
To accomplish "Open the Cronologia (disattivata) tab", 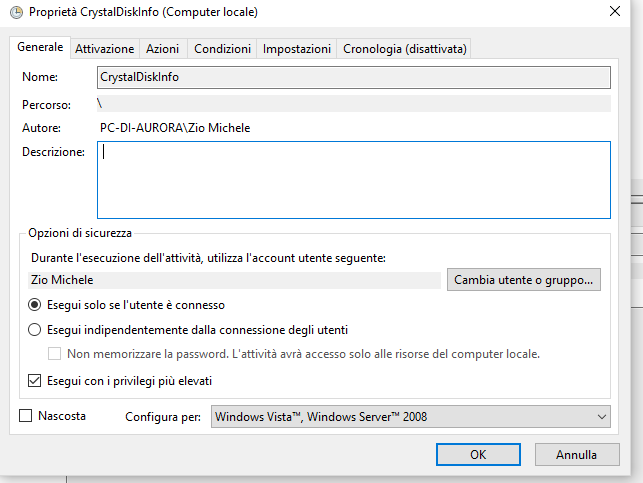I will (x=405, y=49).
